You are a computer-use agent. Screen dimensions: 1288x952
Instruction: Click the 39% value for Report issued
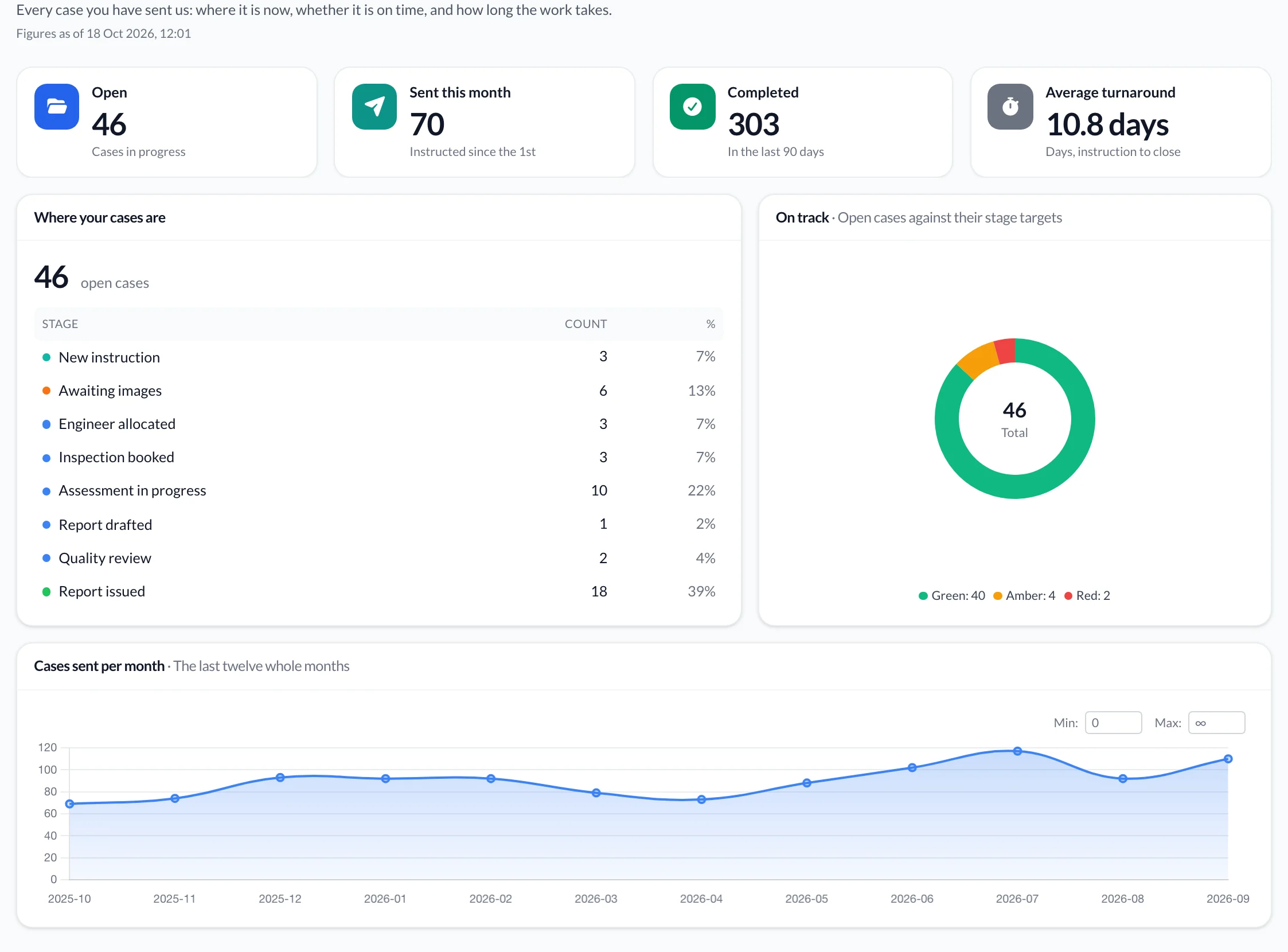click(x=701, y=591)
